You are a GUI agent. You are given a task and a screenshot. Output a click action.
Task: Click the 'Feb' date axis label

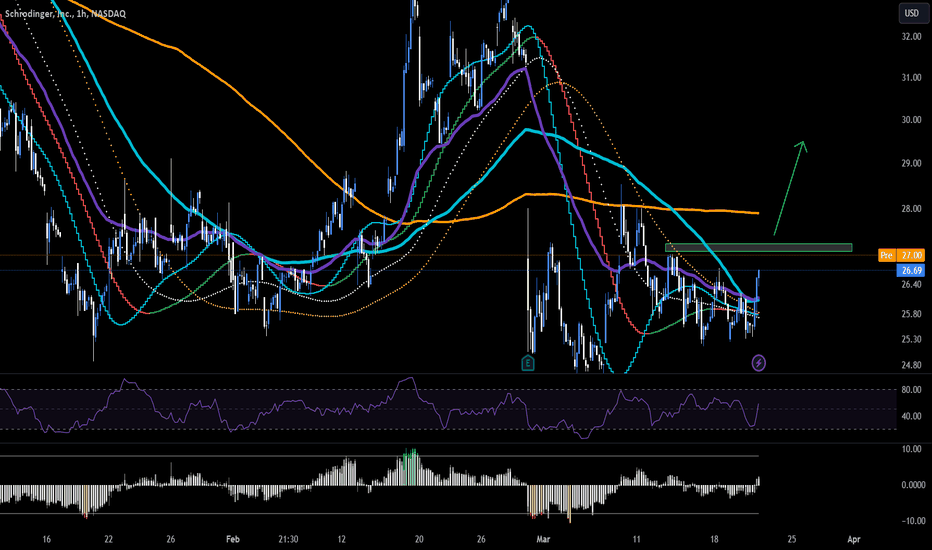click(x=232, y=539)
